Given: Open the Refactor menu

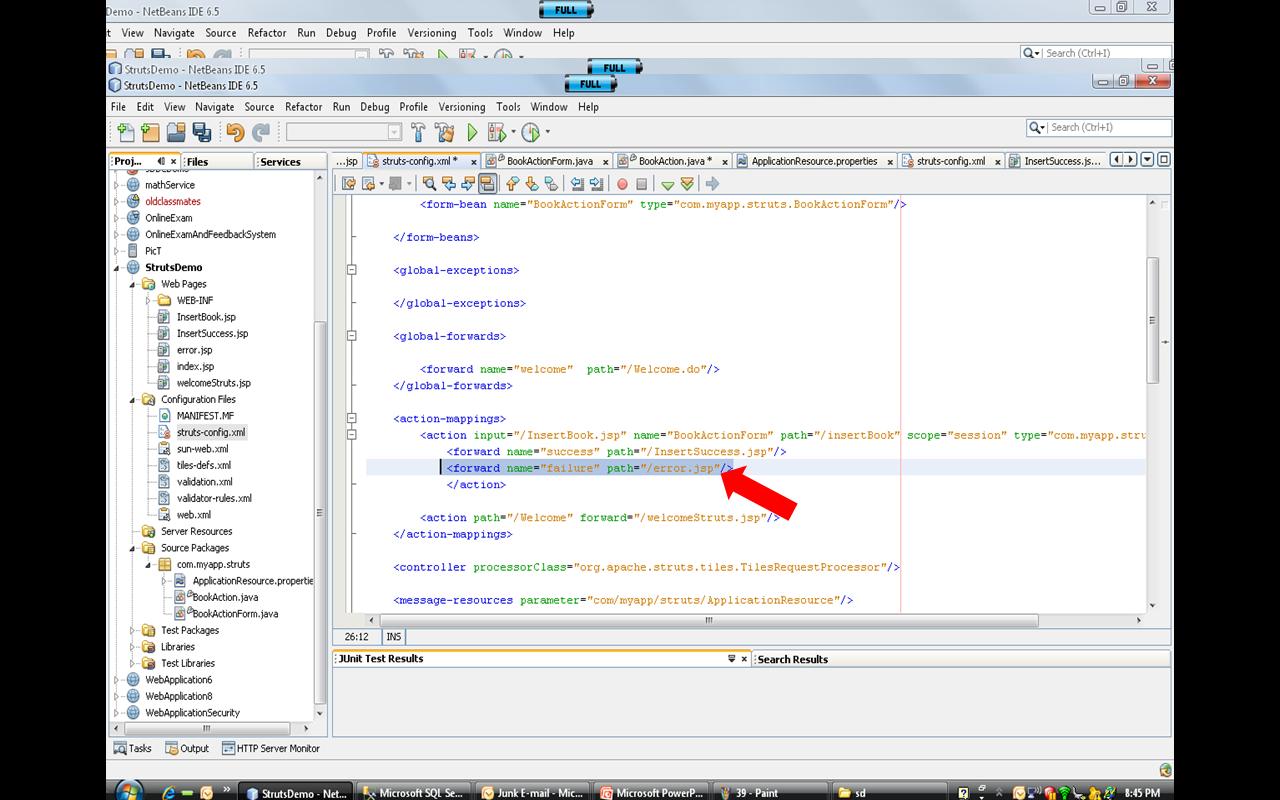Looking at the screenshot, I should point(303,107).
